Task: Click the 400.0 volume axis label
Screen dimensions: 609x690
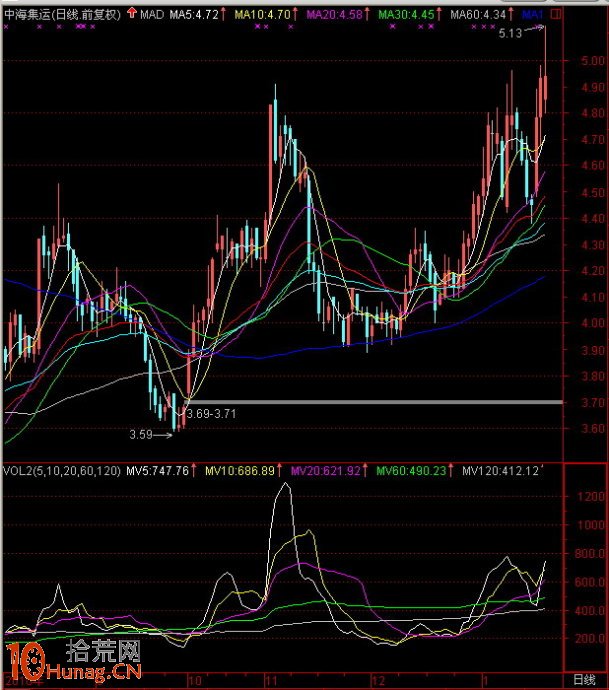Action: [590, 610]
